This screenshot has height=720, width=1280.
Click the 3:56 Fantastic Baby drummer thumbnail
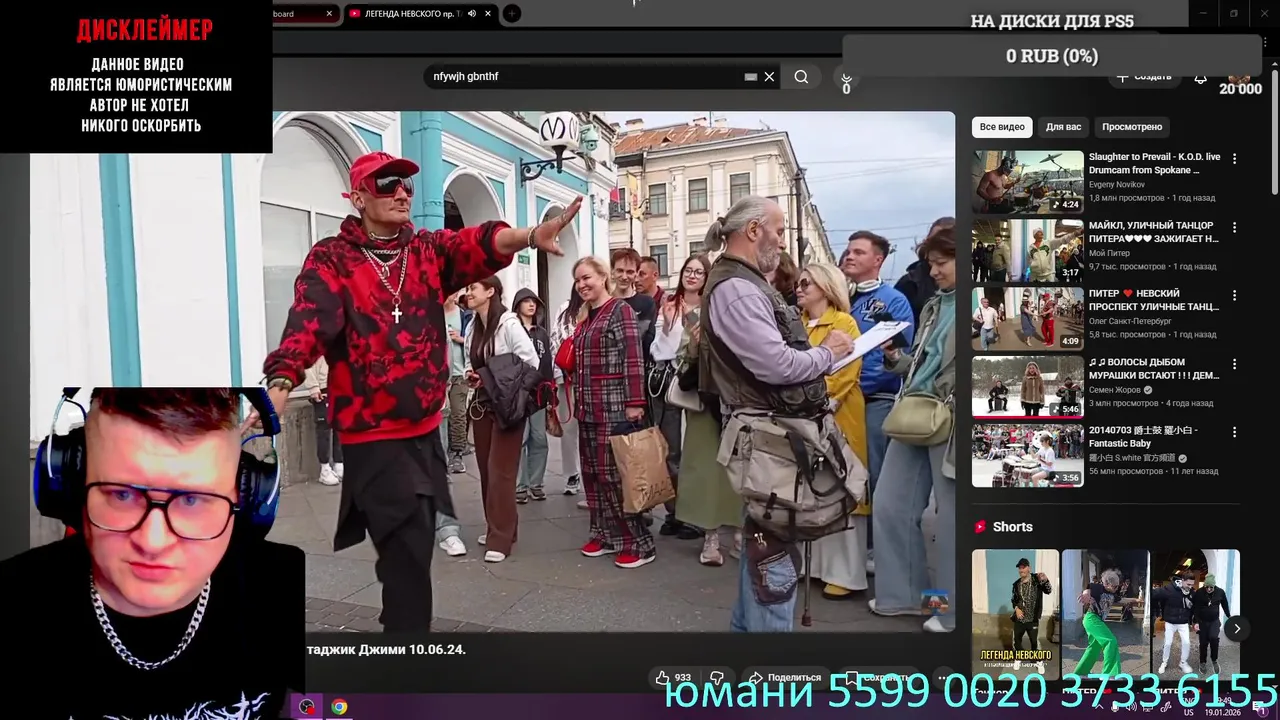[1027, 455]
